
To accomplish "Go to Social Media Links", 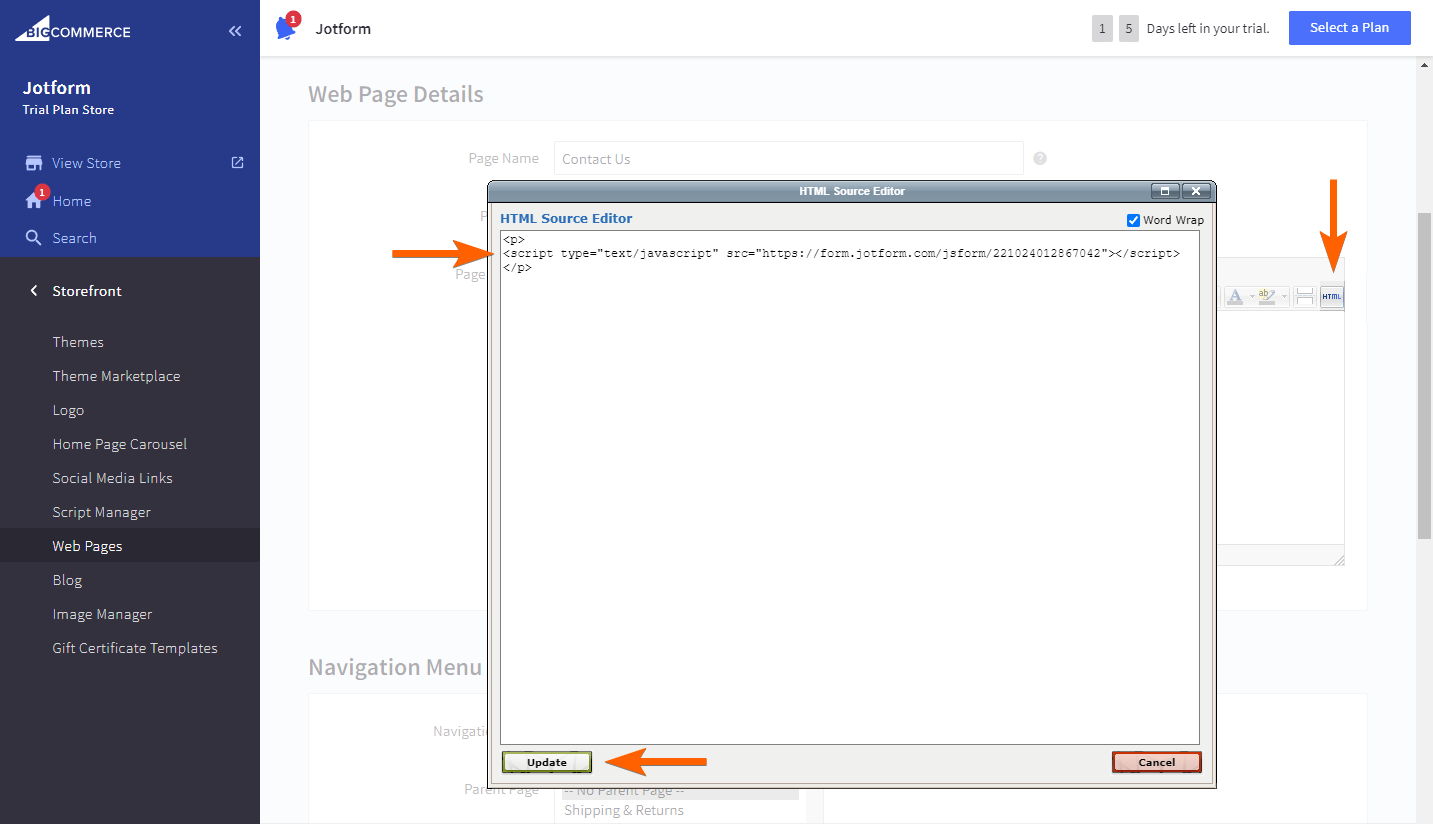I will click(112, 478).
